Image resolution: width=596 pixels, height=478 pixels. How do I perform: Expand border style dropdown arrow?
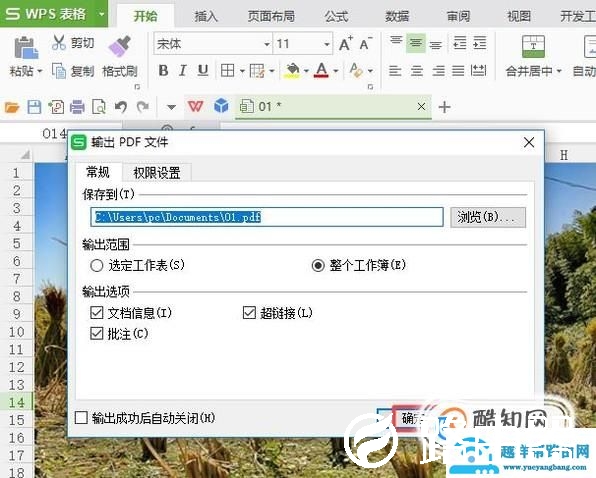pos(242,71)
